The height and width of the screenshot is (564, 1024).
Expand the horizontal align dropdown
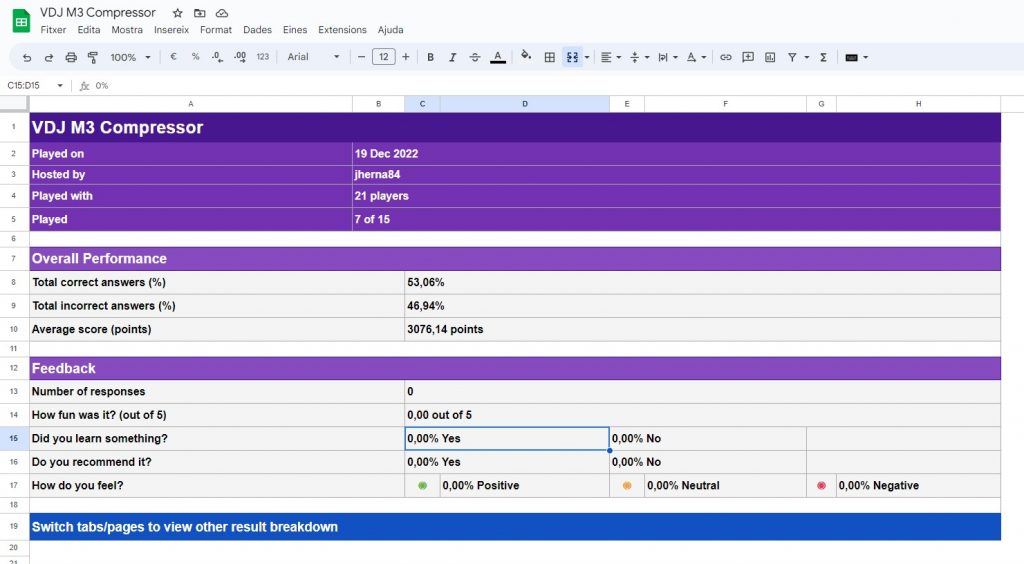click(611, 57)
